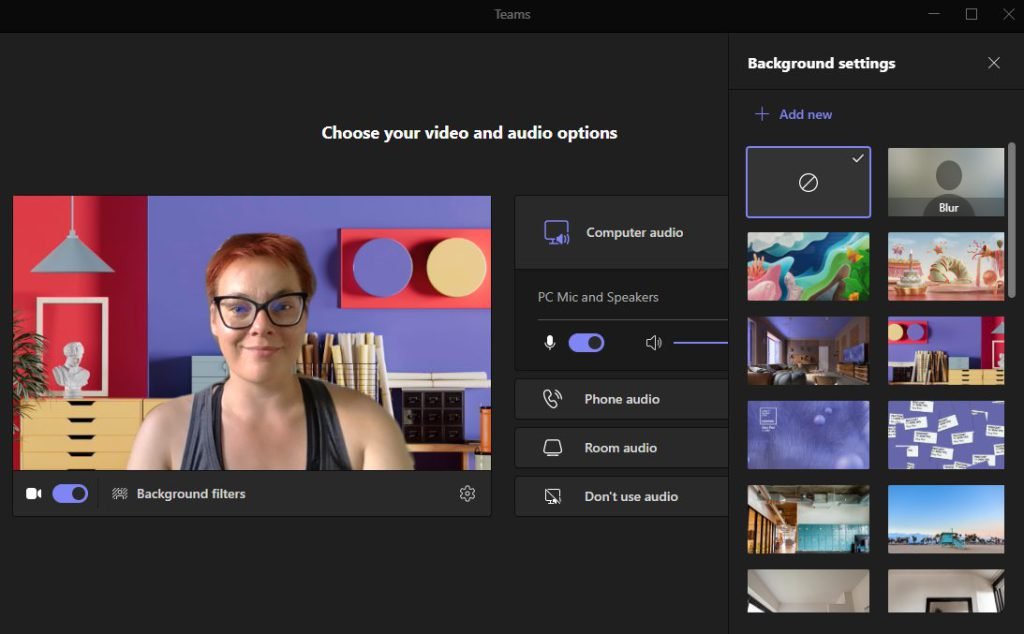Apply the Blur background effect
Screen dimensions: 1024x634
946,183
